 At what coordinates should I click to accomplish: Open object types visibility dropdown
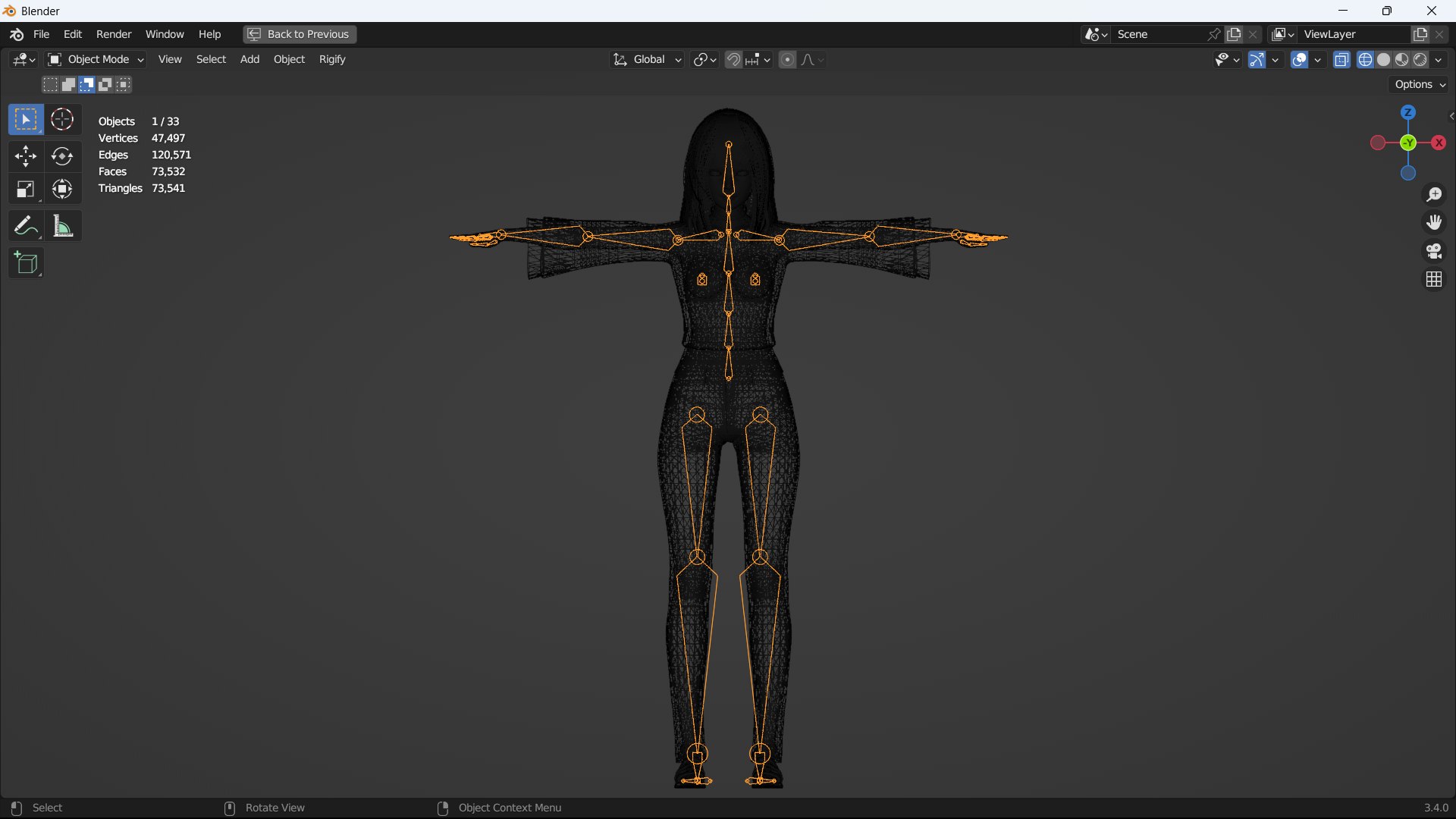(1226, 59)
